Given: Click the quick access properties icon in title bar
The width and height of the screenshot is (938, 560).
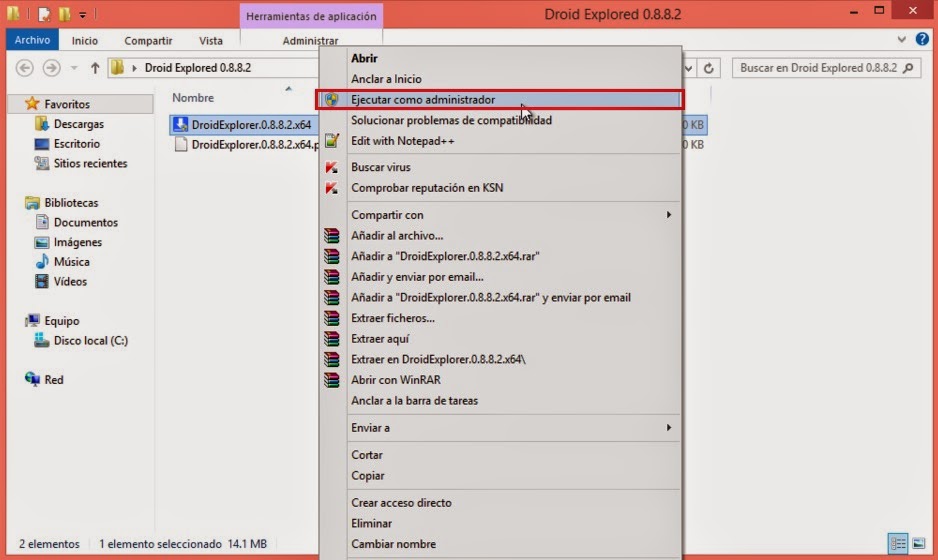Looking at the screenshot, I should [x=44, y=13].
